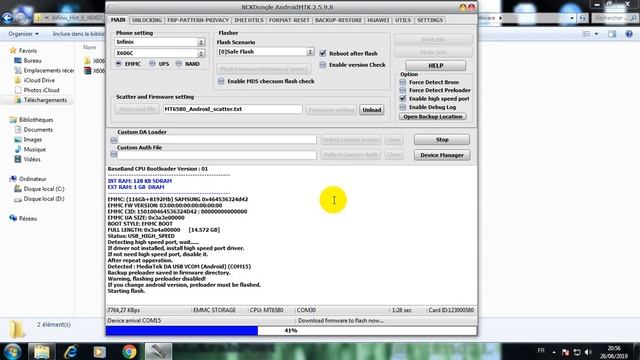
Task: Open File Explorer from the taskbar
Action: pos(42,351)
